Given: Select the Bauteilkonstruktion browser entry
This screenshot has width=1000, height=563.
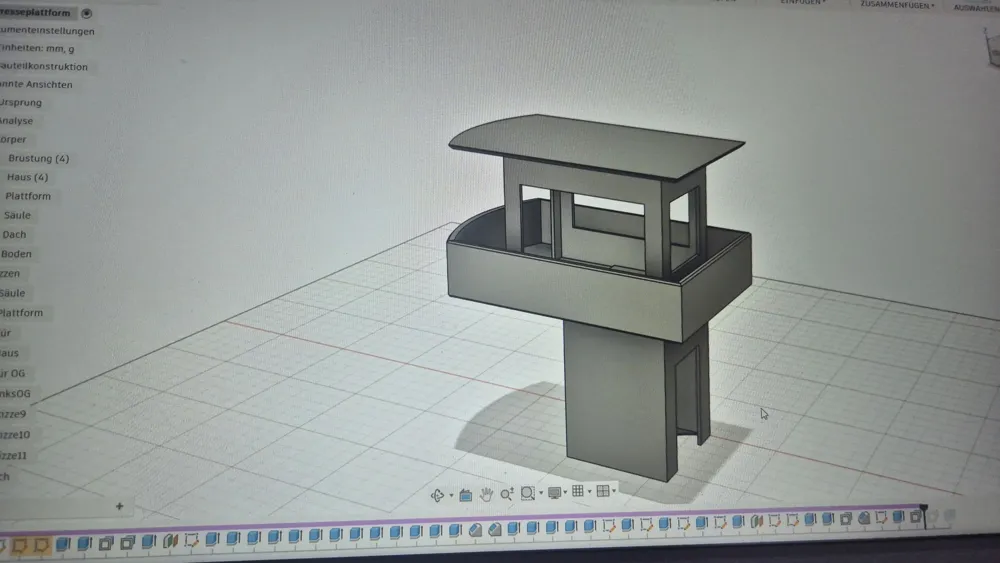Looking at the screenshot, I should click(44, 66).
